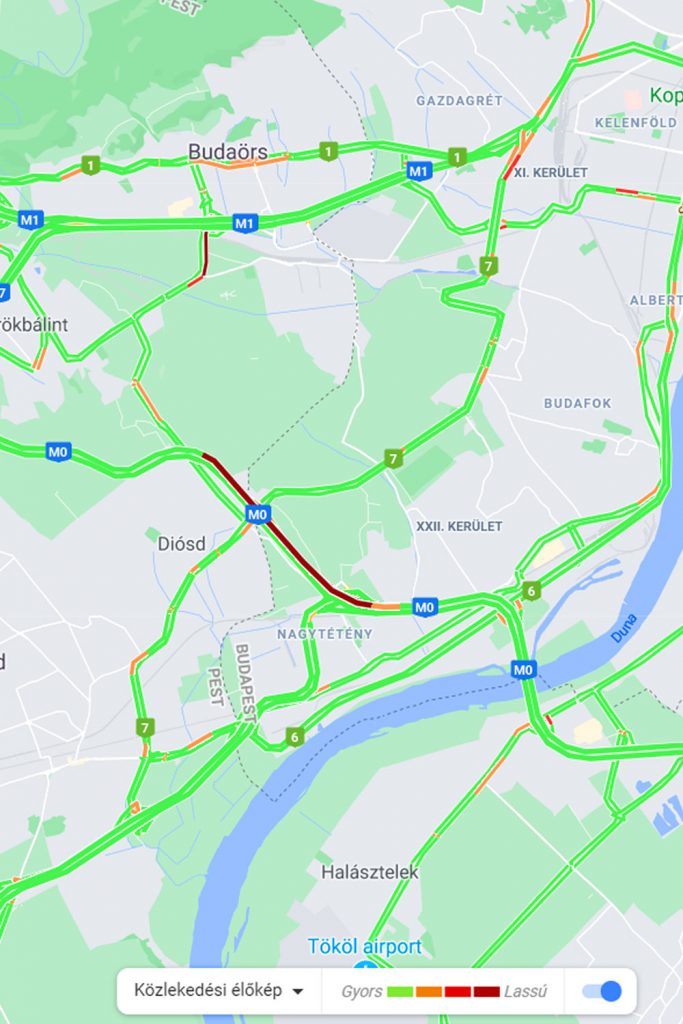Click the Tököl airport label
The image size is (683, 1024).
[x=364, y=946]
